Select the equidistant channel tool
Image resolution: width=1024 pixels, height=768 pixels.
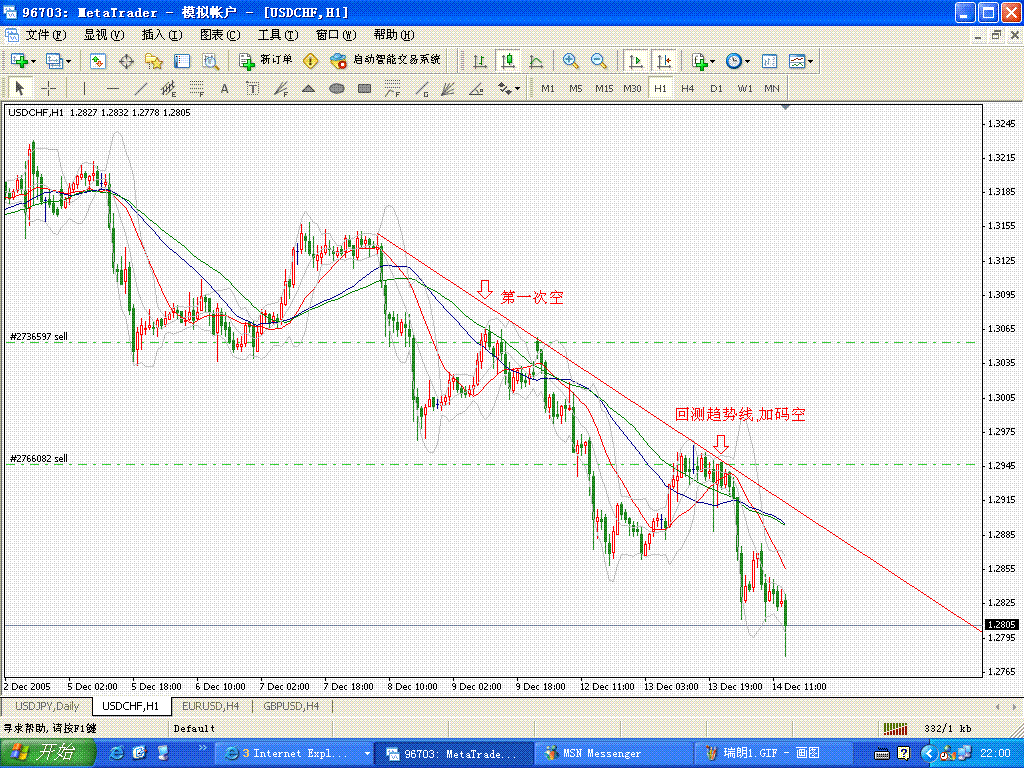(x=168, y=88)
